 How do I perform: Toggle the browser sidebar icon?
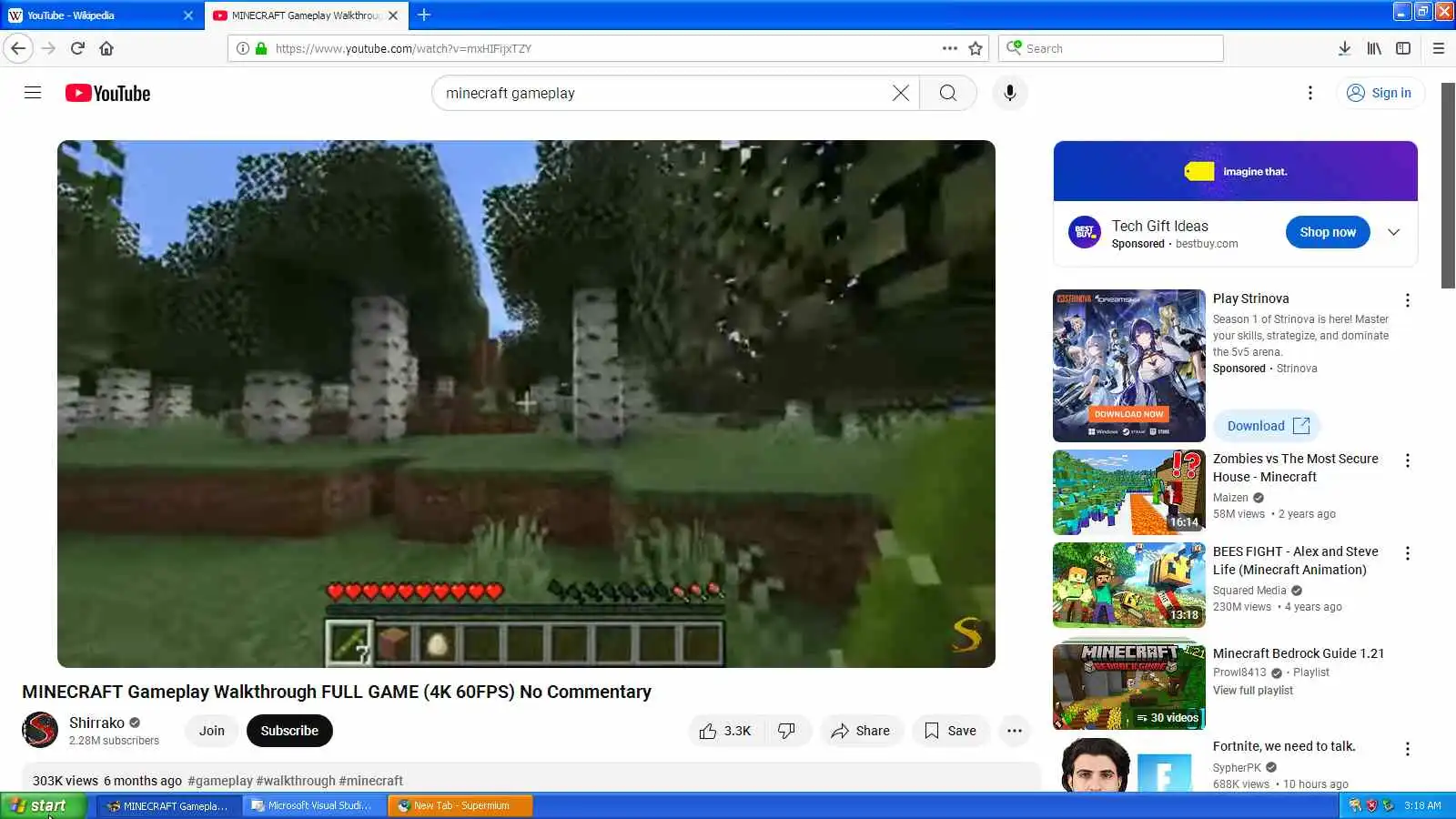1403,48
